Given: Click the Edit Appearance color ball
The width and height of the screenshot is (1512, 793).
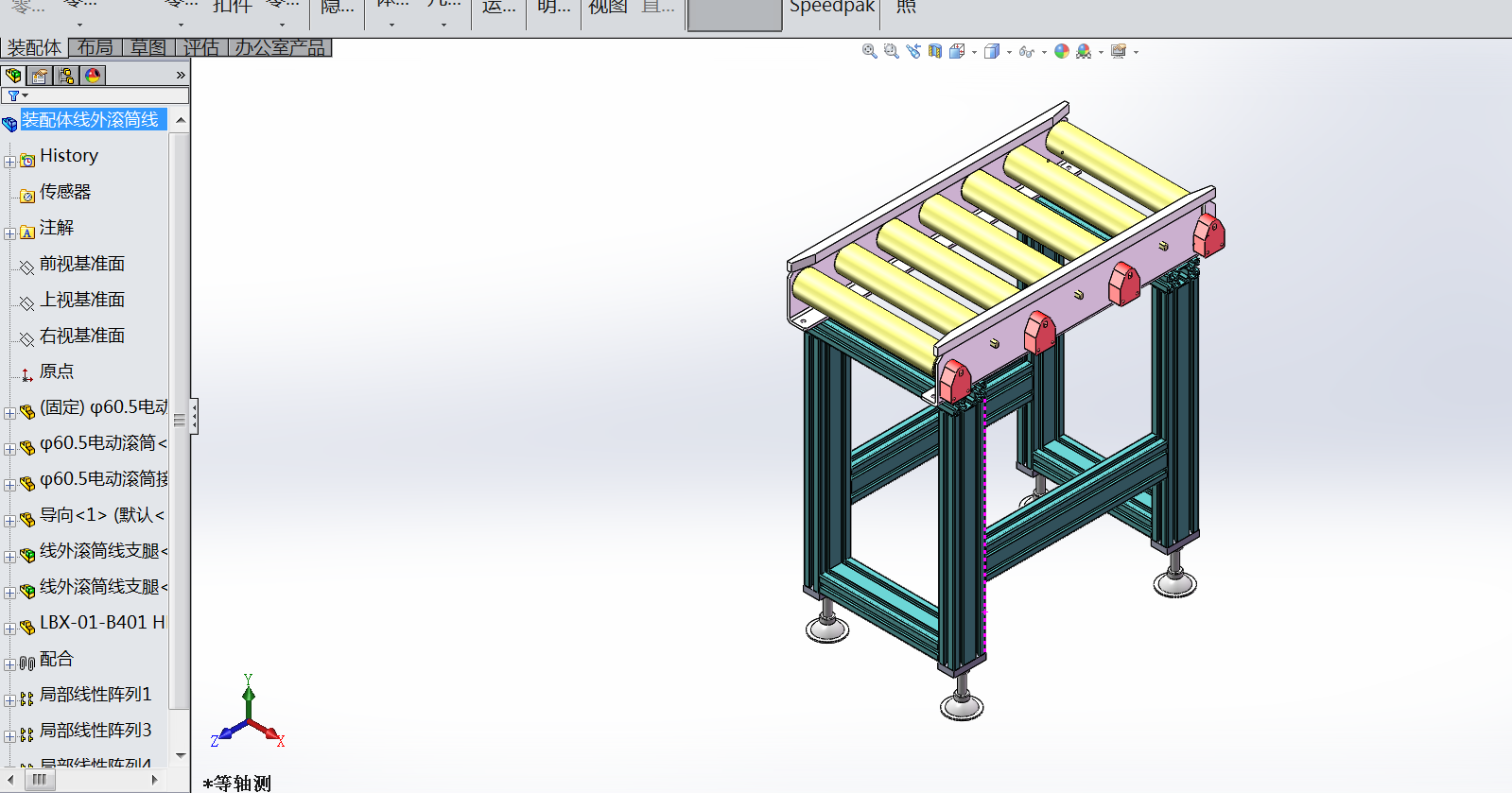Looking at the screenshot, I should coord(1062,51).
